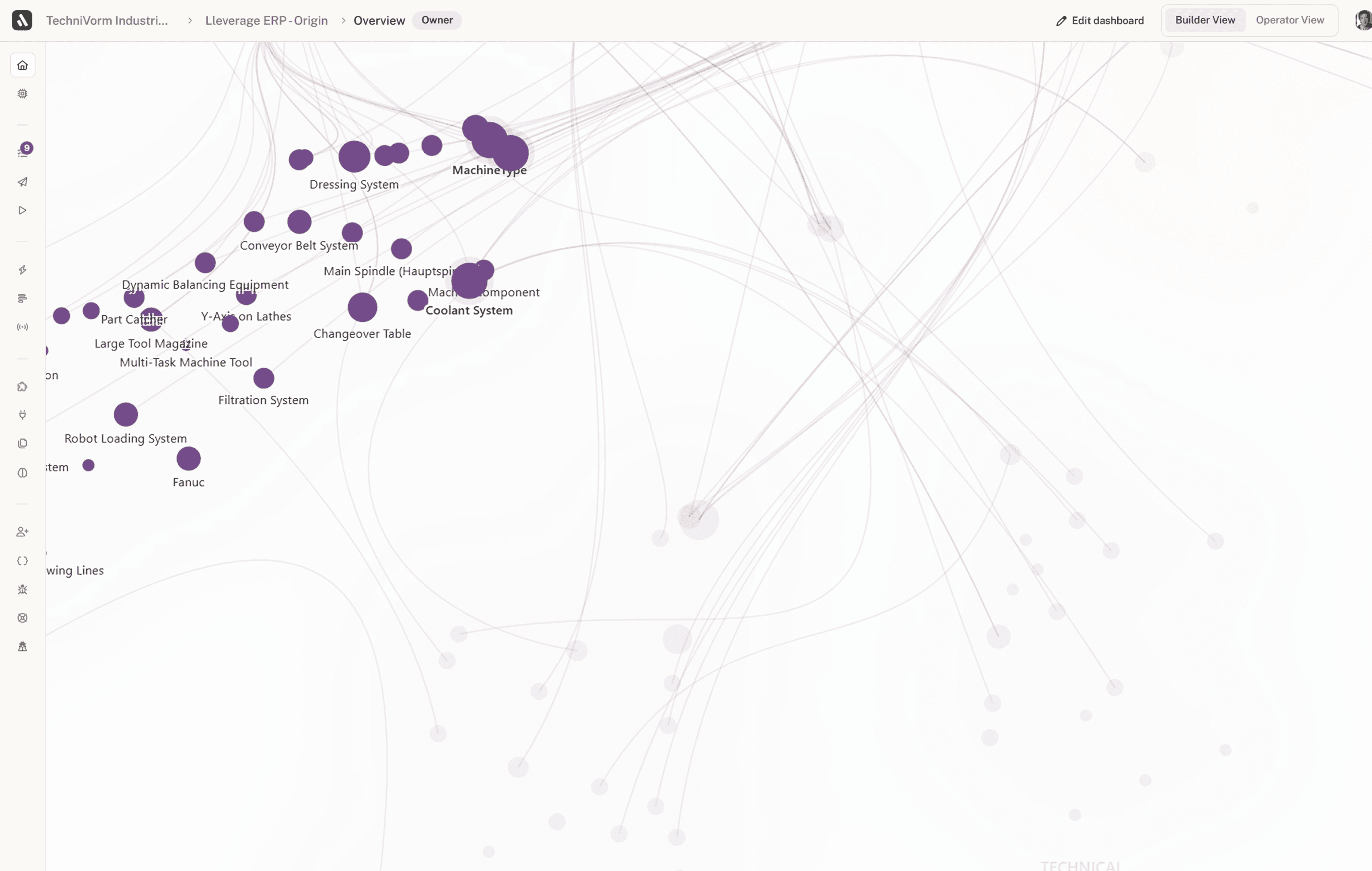Open the plugins puzzle-piece icon
The height and width of the screenshot is (871, 1372).
click(x=22, y=387)
